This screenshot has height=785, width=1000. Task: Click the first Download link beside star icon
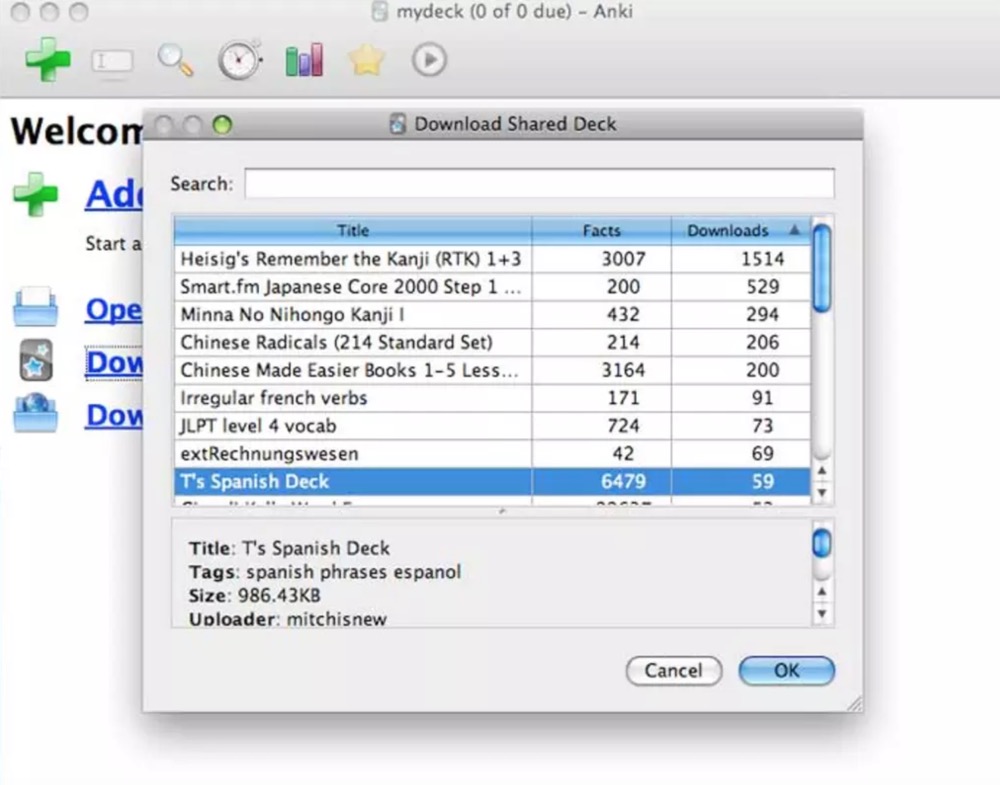[x=114, y=363]
